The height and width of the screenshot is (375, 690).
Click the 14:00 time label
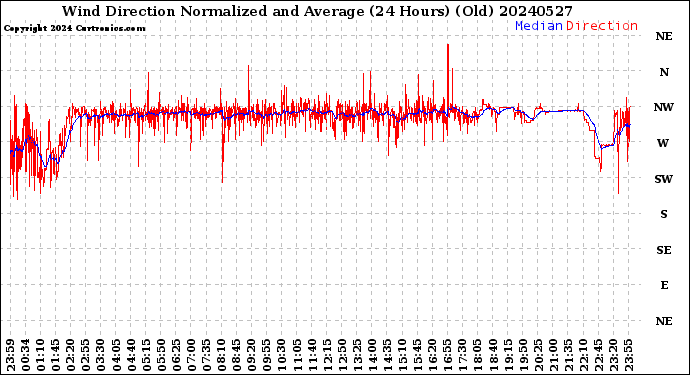372,355
